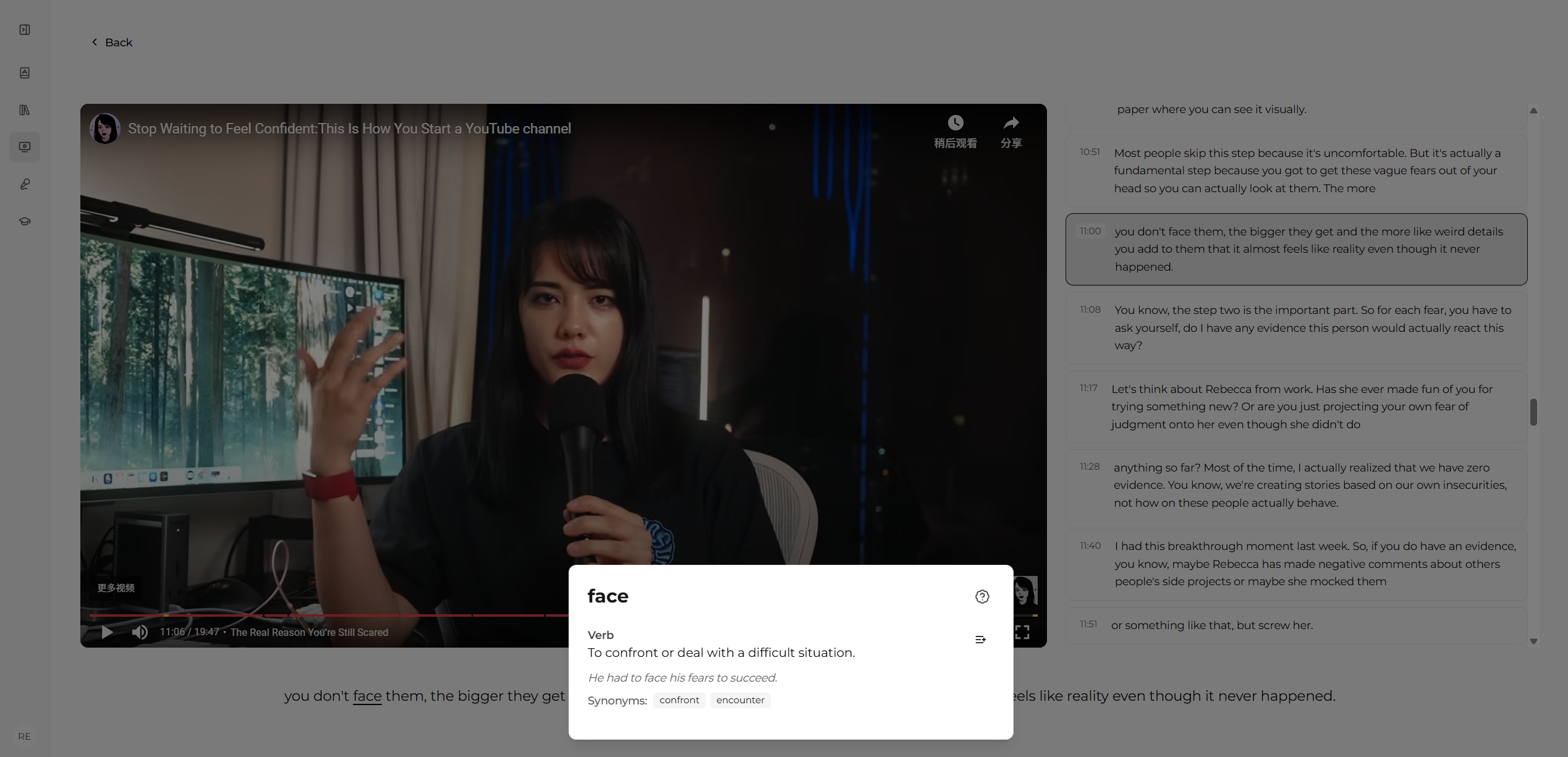Image resolution: width=1568 pixels, height=757 pixels.
Task: Select the video learning sidebar icon
Action: pyautogui.click(x=25, y=147)
